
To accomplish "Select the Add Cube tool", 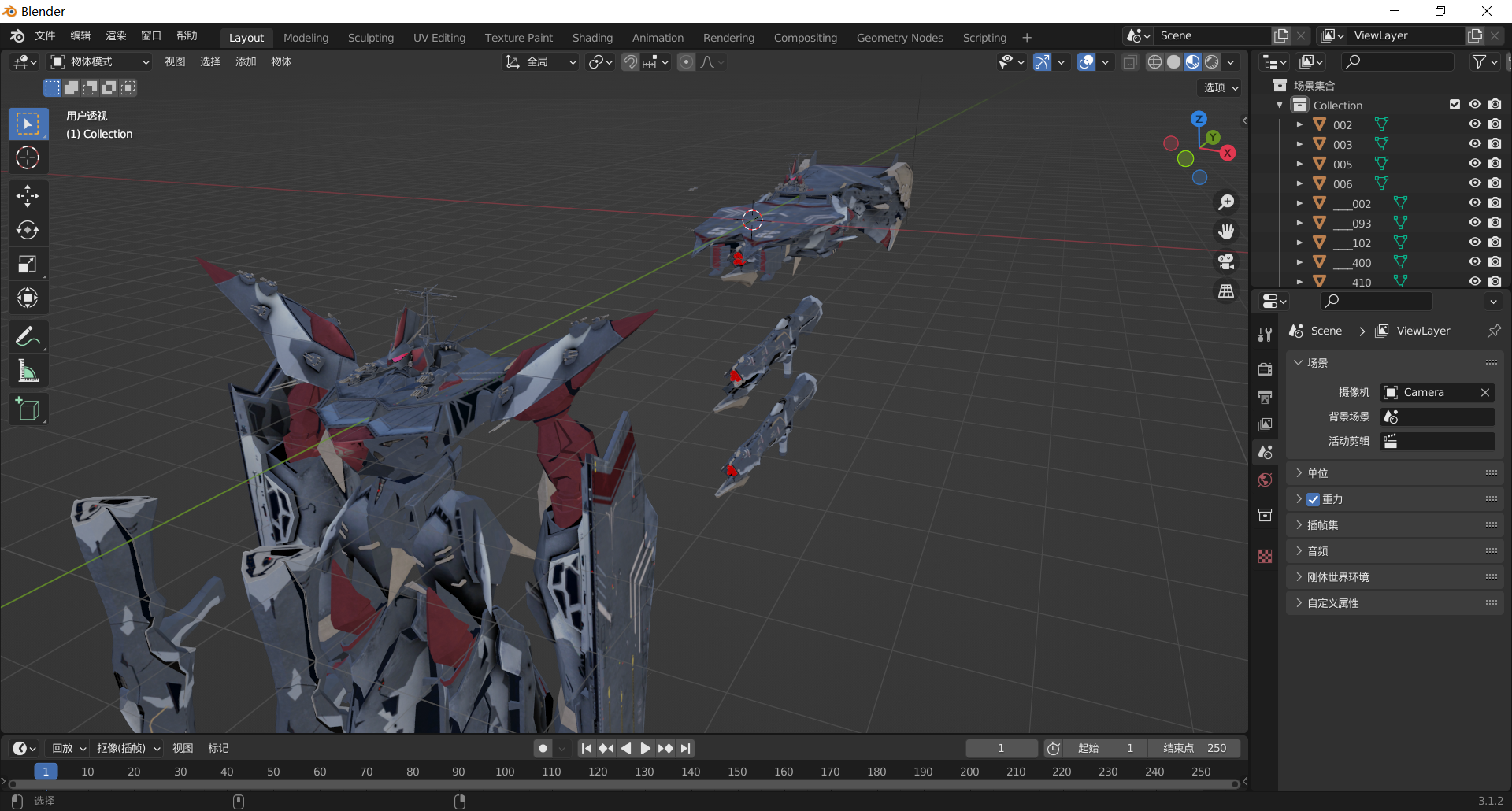I will (28, 409).
